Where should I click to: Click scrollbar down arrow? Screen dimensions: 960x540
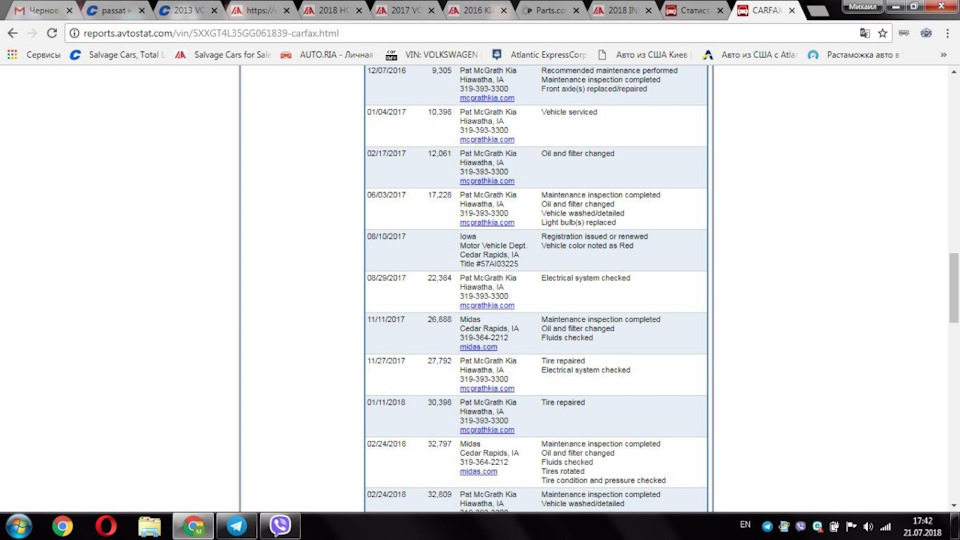(954, 506)
